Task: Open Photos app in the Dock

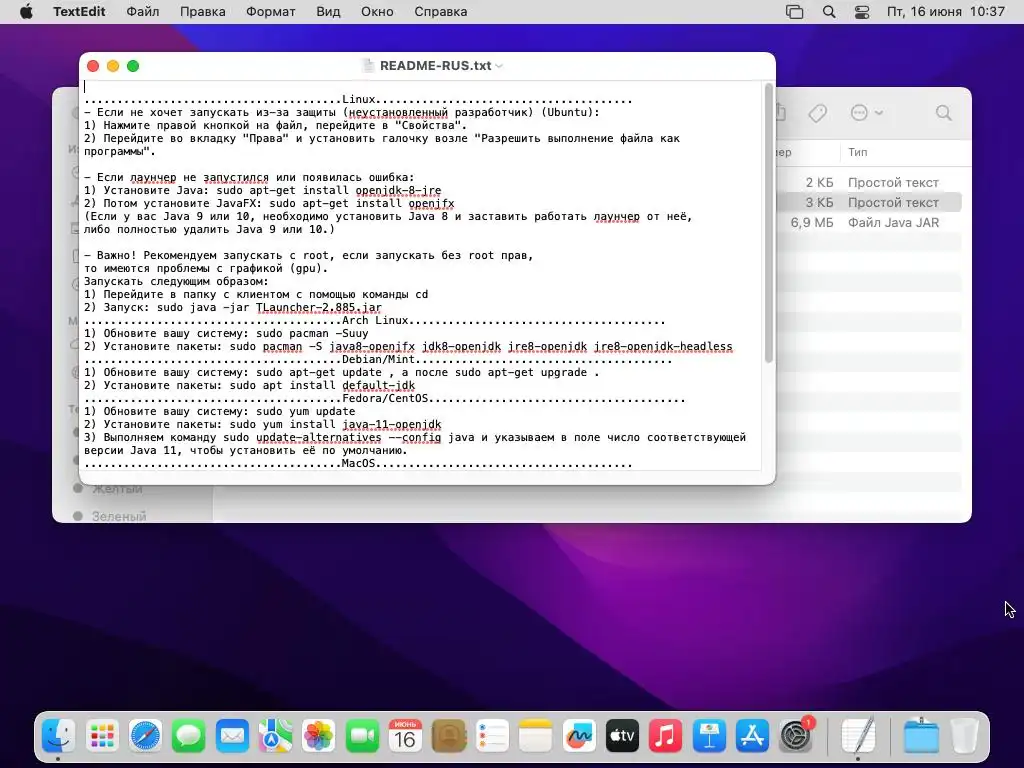Action: (x=319, y=735)
